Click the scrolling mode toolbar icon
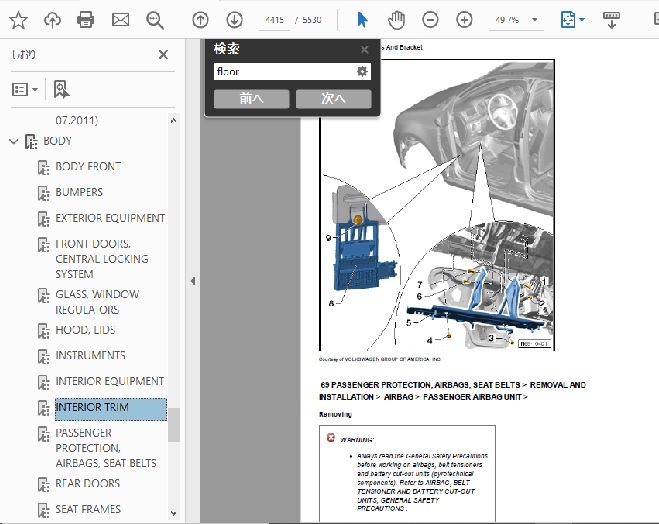Image resolution: width=659 pixels, height=524 pixels. 612,20
